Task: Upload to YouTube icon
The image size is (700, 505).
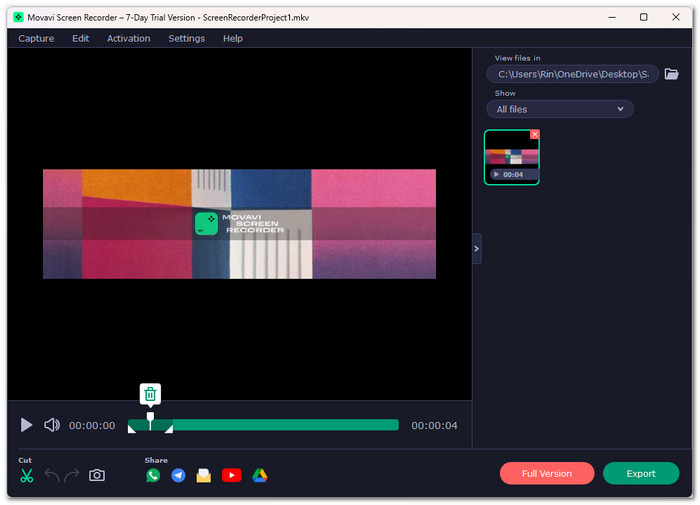Action: point(232,476)
